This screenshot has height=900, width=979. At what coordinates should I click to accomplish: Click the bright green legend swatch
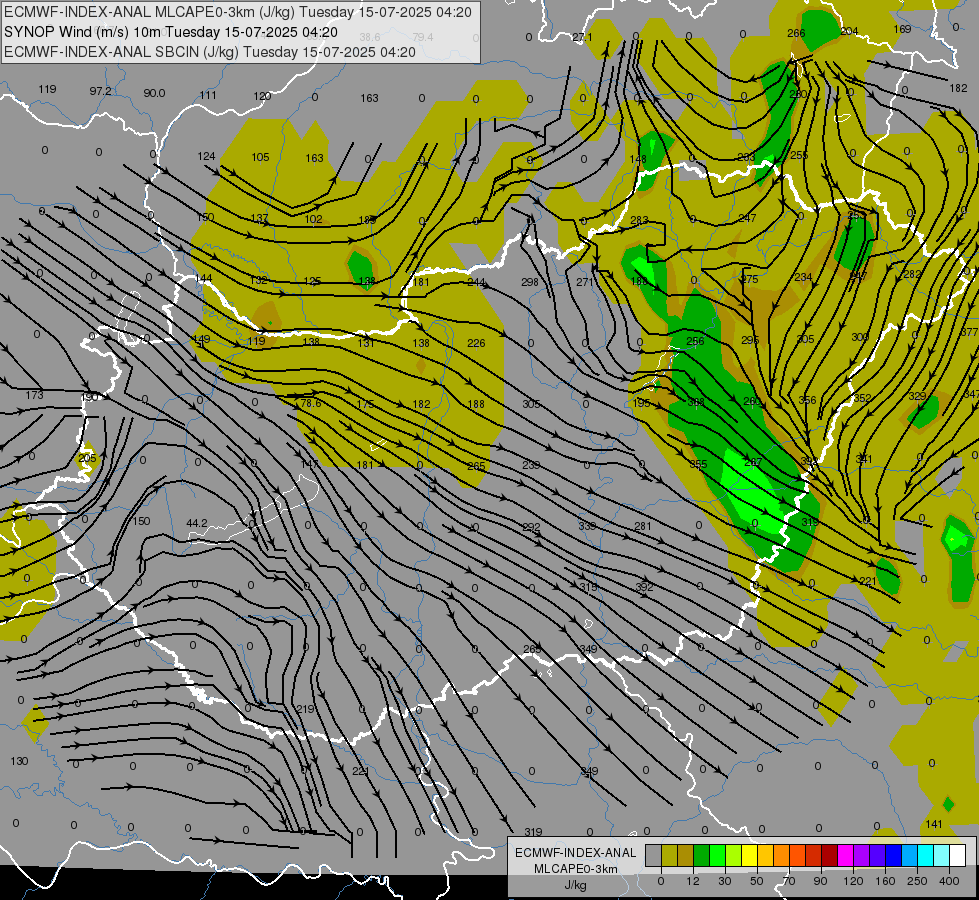[x=717, y=855]
